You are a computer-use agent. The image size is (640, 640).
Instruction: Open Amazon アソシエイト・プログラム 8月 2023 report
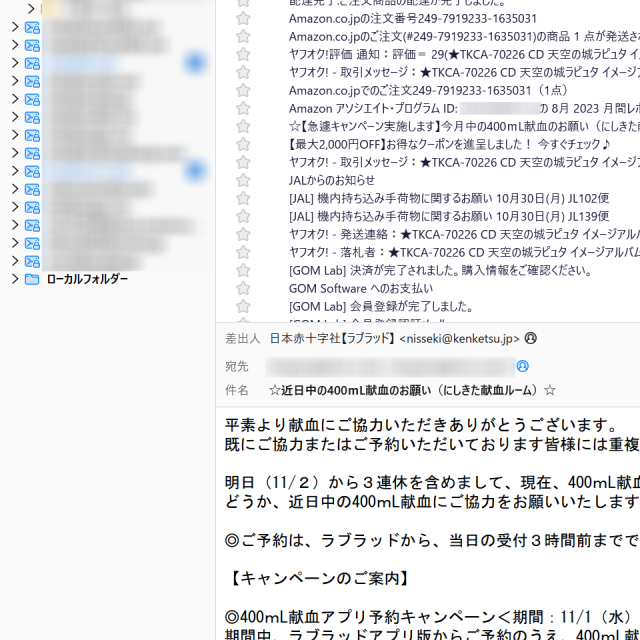click(464, 109)
